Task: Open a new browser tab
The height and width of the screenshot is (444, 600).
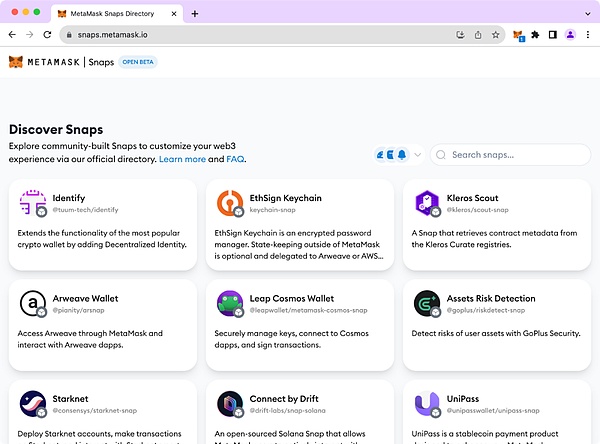Action: point(195,14)
